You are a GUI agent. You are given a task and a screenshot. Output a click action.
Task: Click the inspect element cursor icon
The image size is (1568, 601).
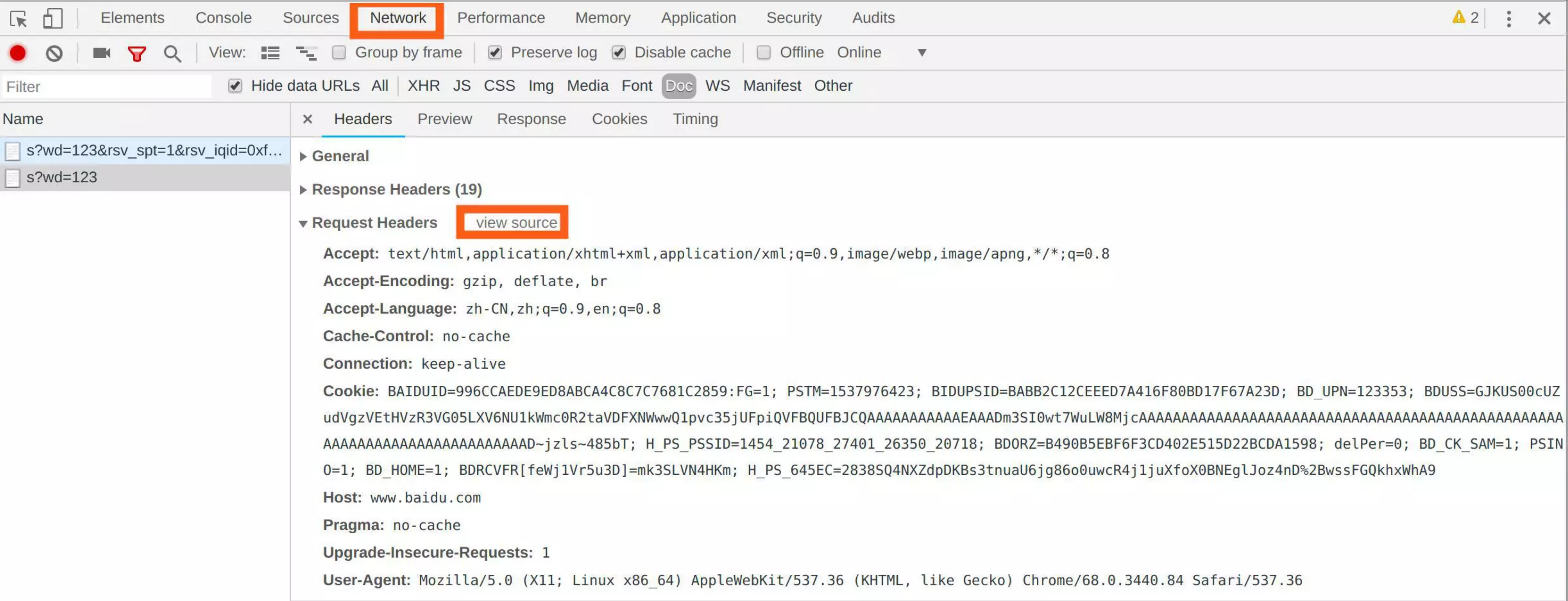click(x=18, y=19)
